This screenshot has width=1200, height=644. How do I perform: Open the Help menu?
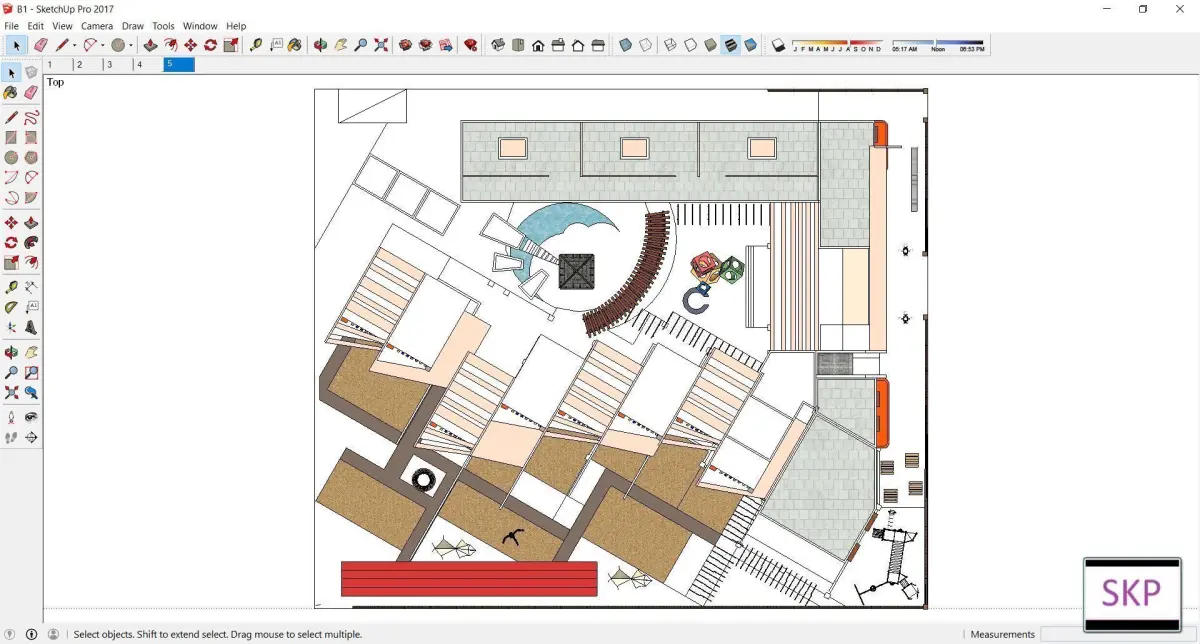(236, 26)
